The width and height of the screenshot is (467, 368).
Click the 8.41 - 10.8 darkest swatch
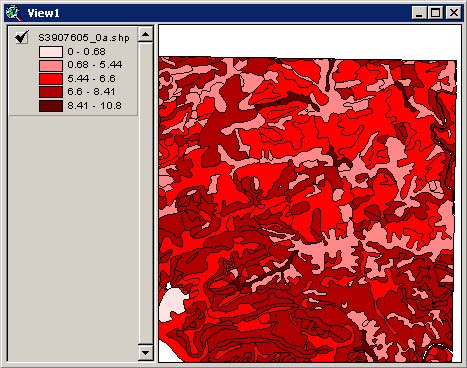(51, 106)
